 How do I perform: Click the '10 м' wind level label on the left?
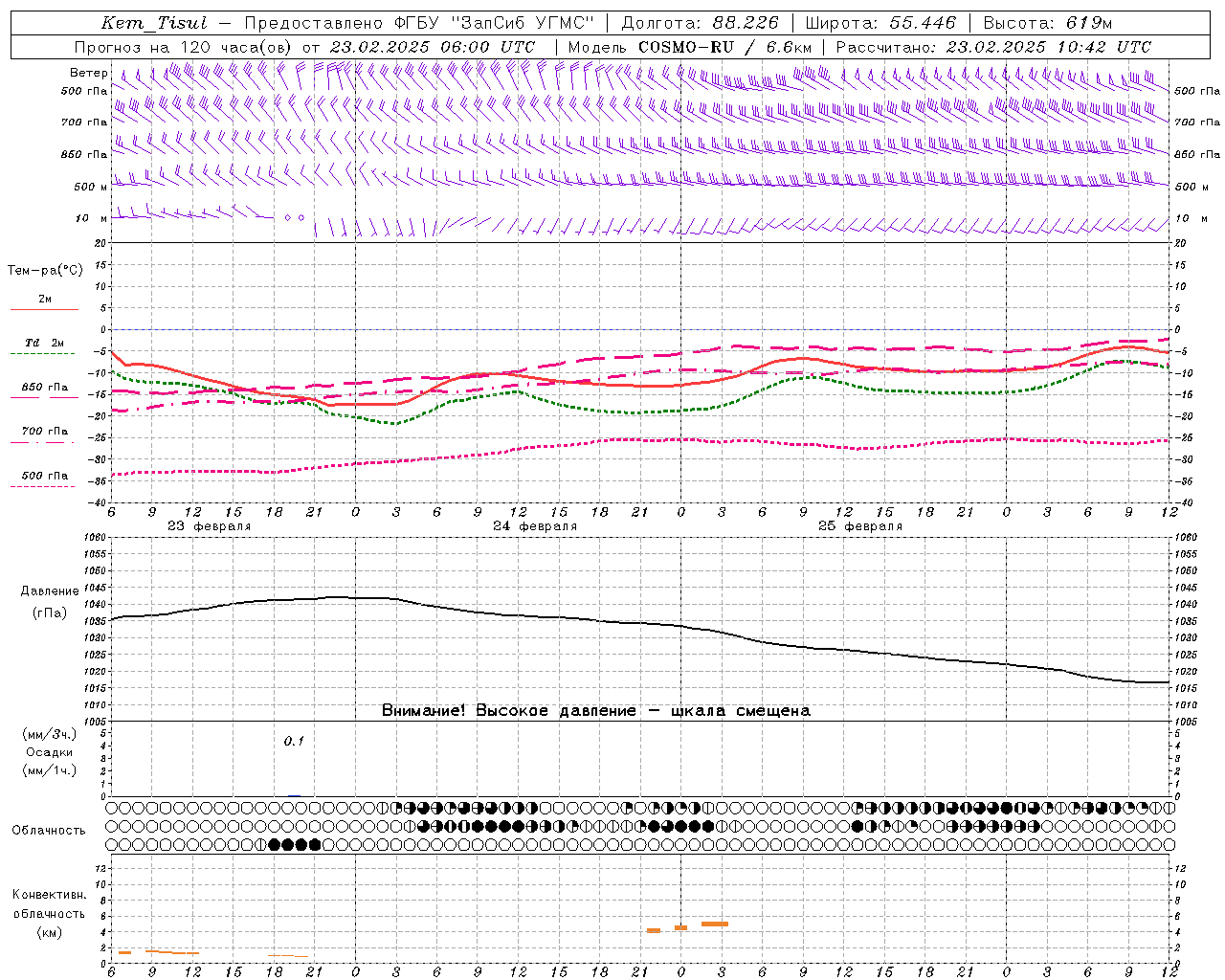[x=92, y=218]
